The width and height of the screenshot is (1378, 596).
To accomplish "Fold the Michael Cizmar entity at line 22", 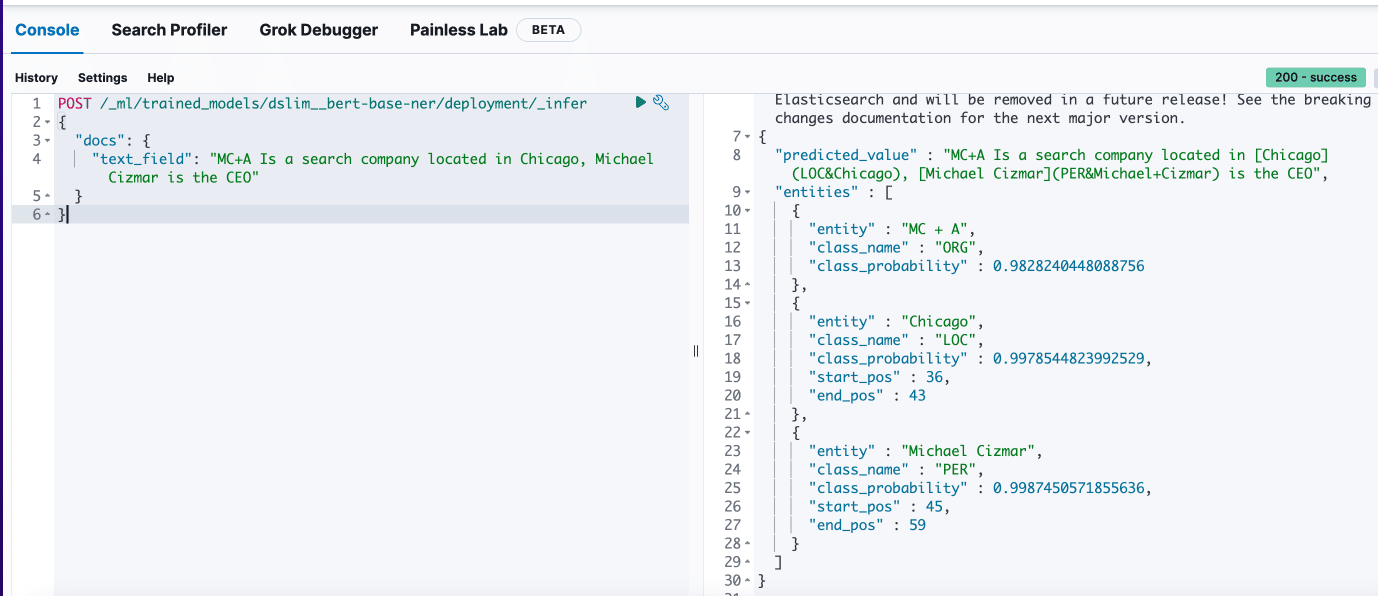I will click(x=748, y=433).
